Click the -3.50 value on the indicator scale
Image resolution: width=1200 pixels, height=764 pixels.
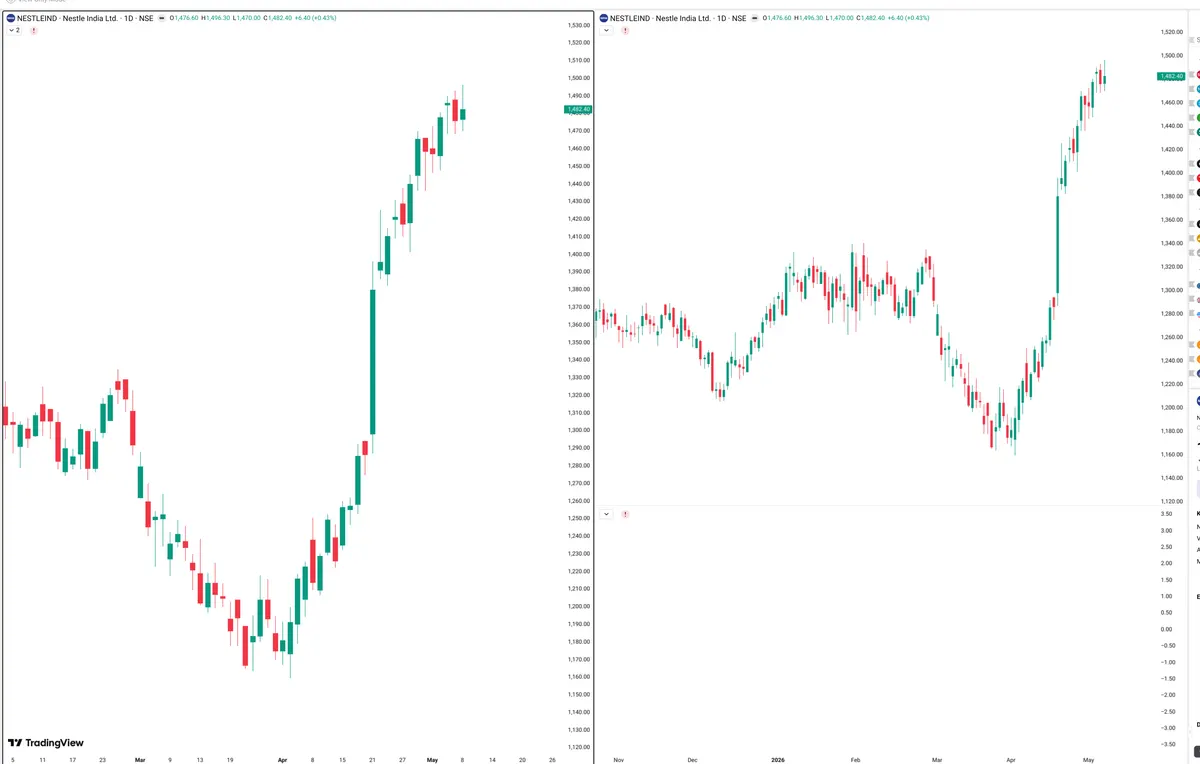(x=1166, y=744)
